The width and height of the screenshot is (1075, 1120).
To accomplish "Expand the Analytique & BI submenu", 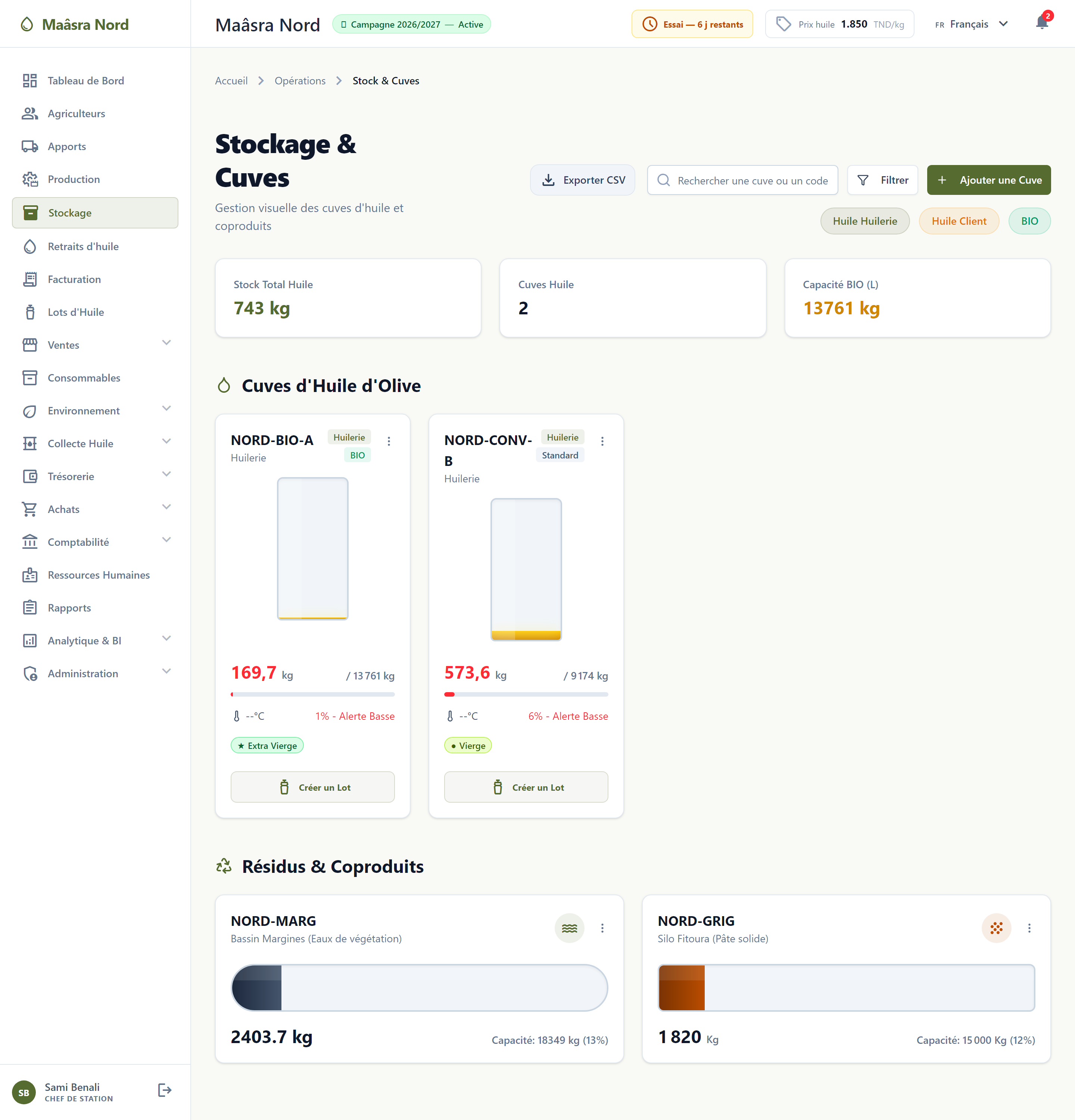I will click(x=166, y=638).
